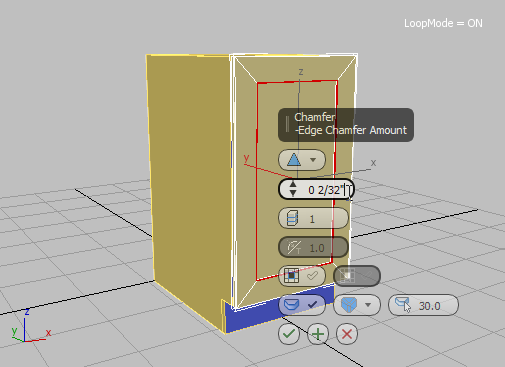Click the down arrow of the chamfer amount spinner
Viewport: 505px width, 367px height.
[x=293, y=193]
